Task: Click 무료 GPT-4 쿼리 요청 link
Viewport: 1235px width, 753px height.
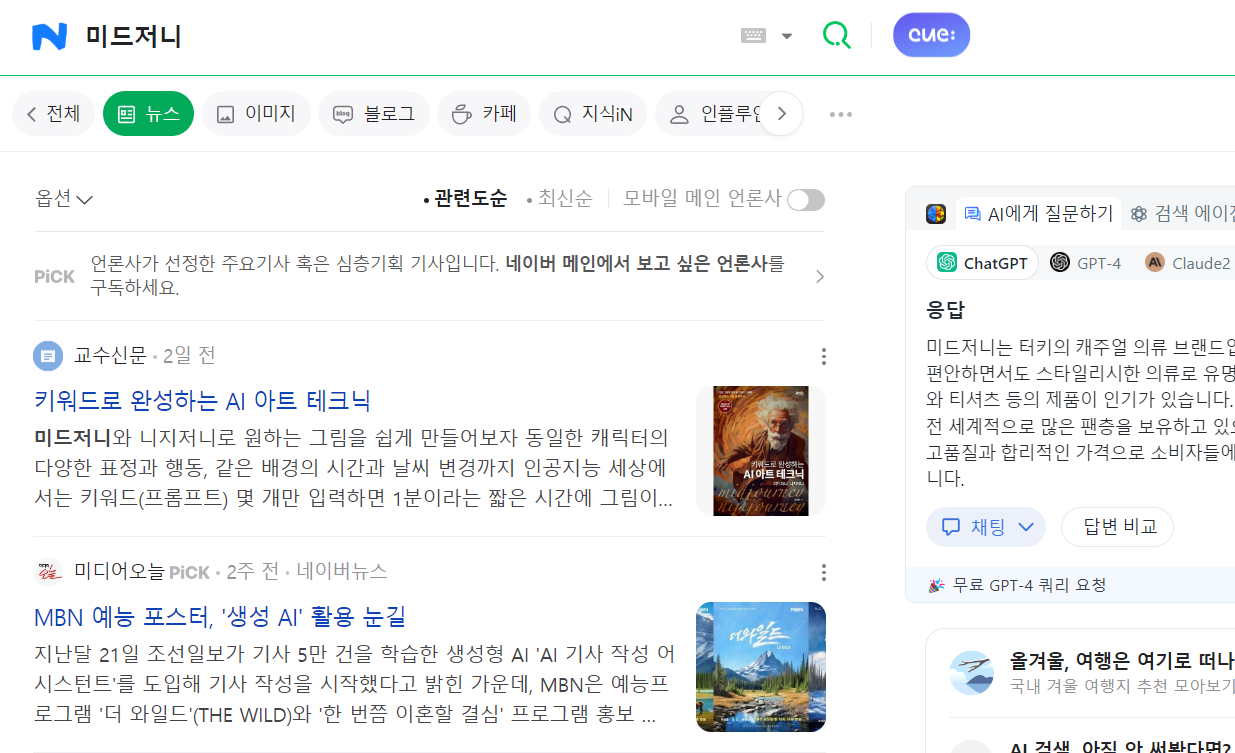Action: click(1029, 585)
